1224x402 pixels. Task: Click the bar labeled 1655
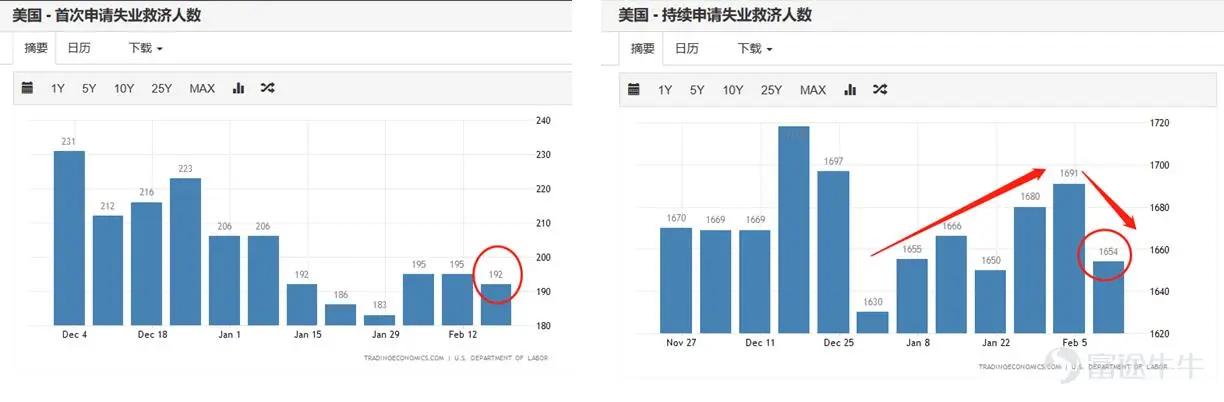(912, 296)
